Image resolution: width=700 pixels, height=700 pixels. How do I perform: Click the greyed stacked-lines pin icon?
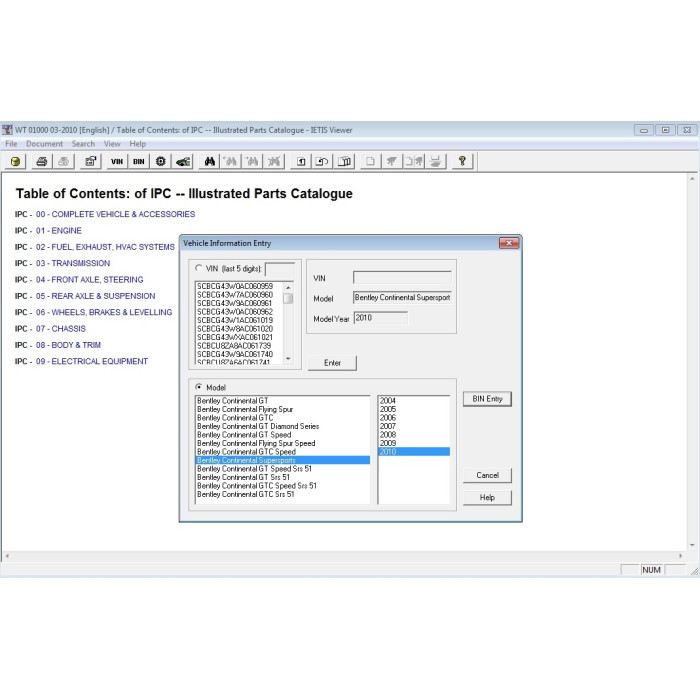pos(435,162)
